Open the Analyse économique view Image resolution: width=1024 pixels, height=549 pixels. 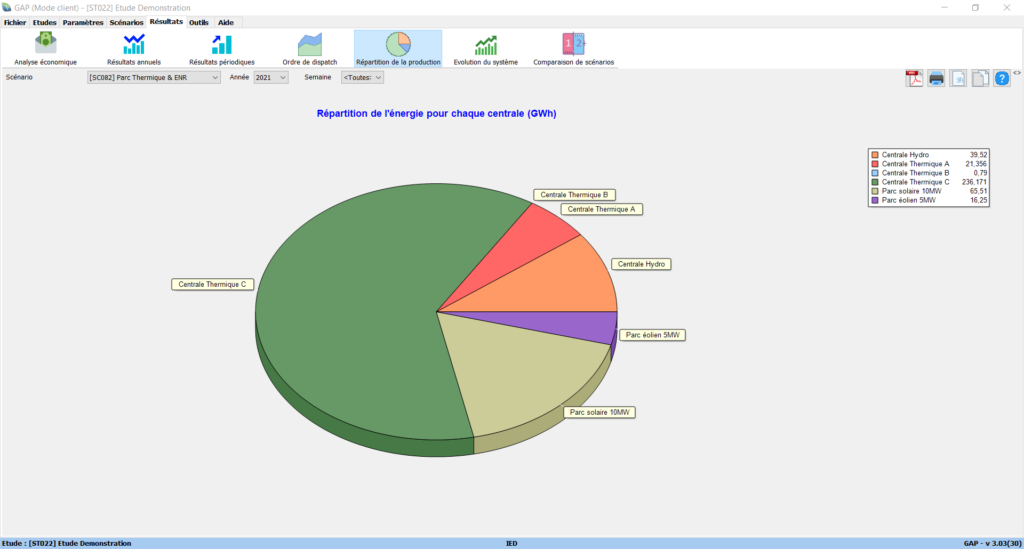(45, 47)
